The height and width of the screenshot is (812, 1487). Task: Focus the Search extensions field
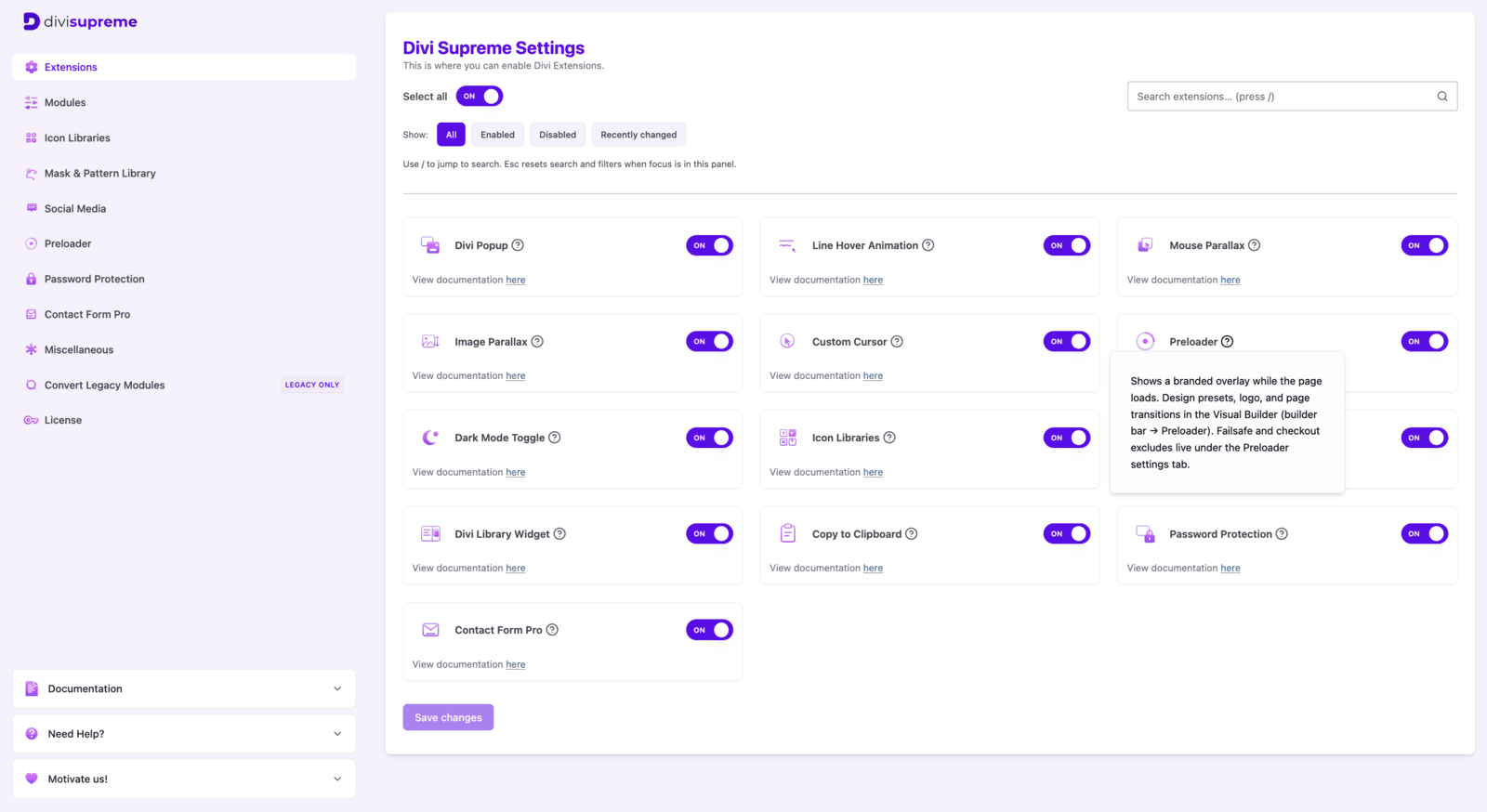coord(1292,97)
